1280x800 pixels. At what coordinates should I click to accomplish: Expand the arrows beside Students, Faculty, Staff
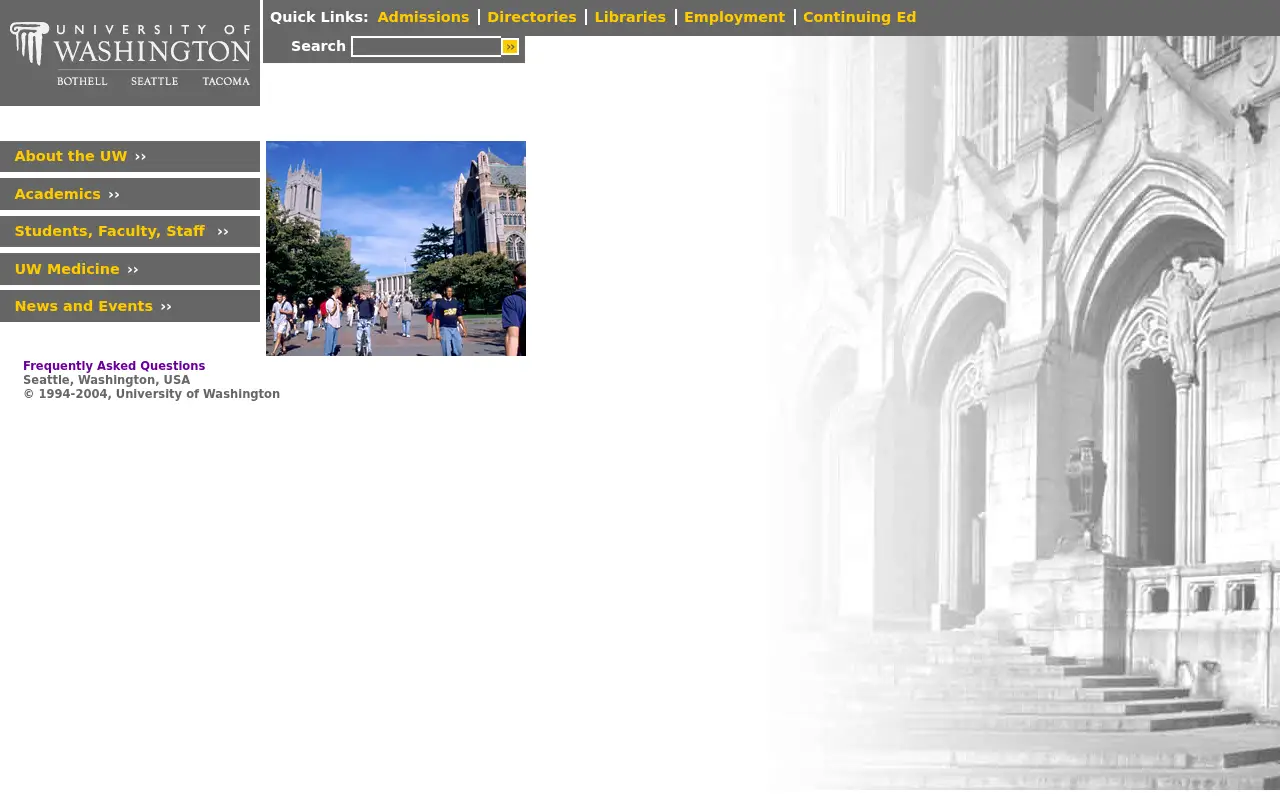click(x=223, y=232)
